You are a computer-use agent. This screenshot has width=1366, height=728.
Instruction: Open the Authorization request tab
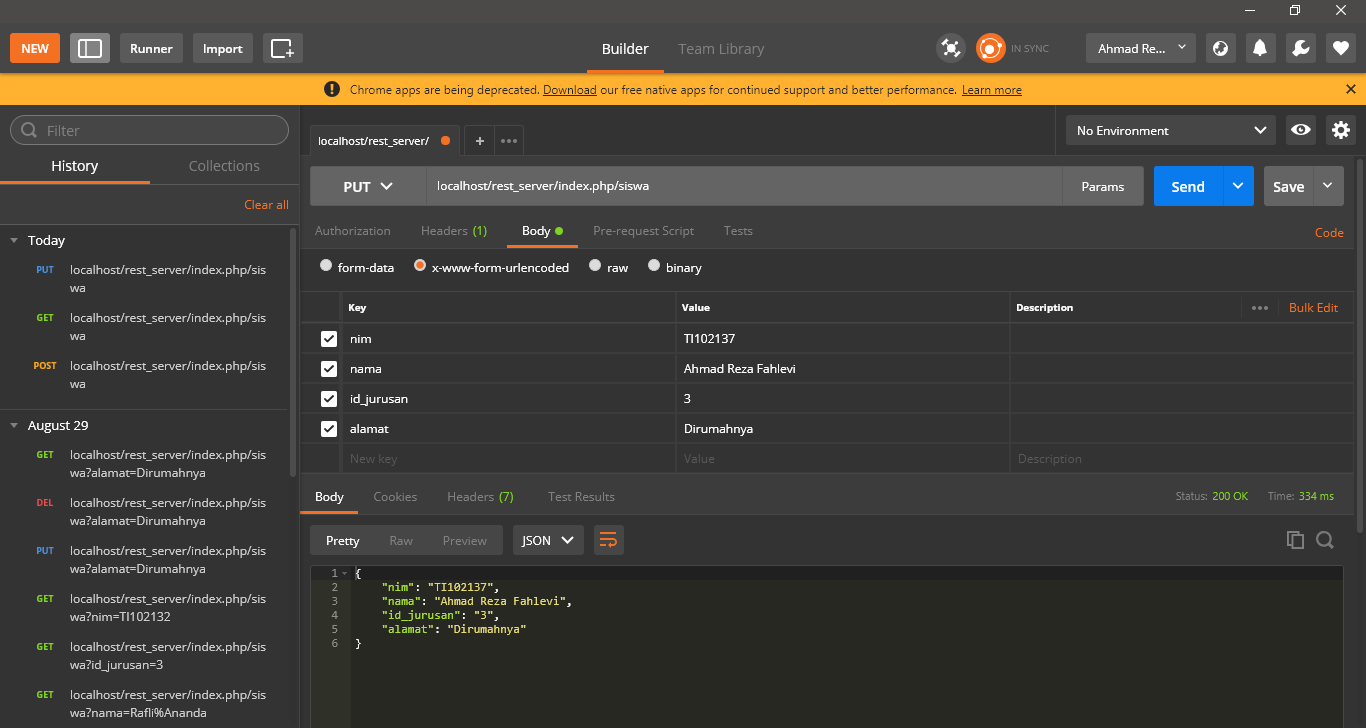pyautogui.click(x=353, y=231)
